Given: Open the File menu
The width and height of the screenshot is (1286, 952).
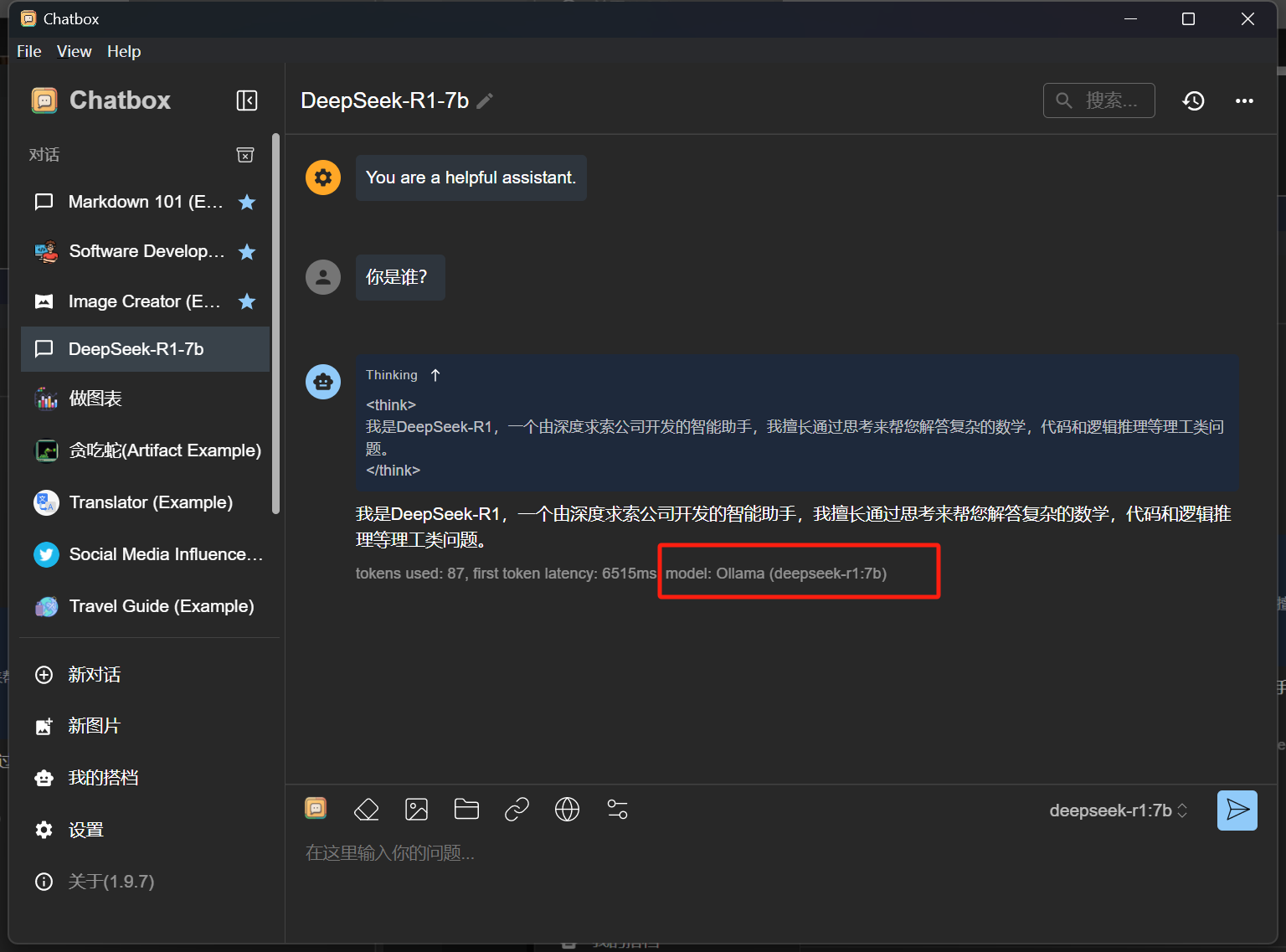Looking at the screenshot, I should coord(29,51).
